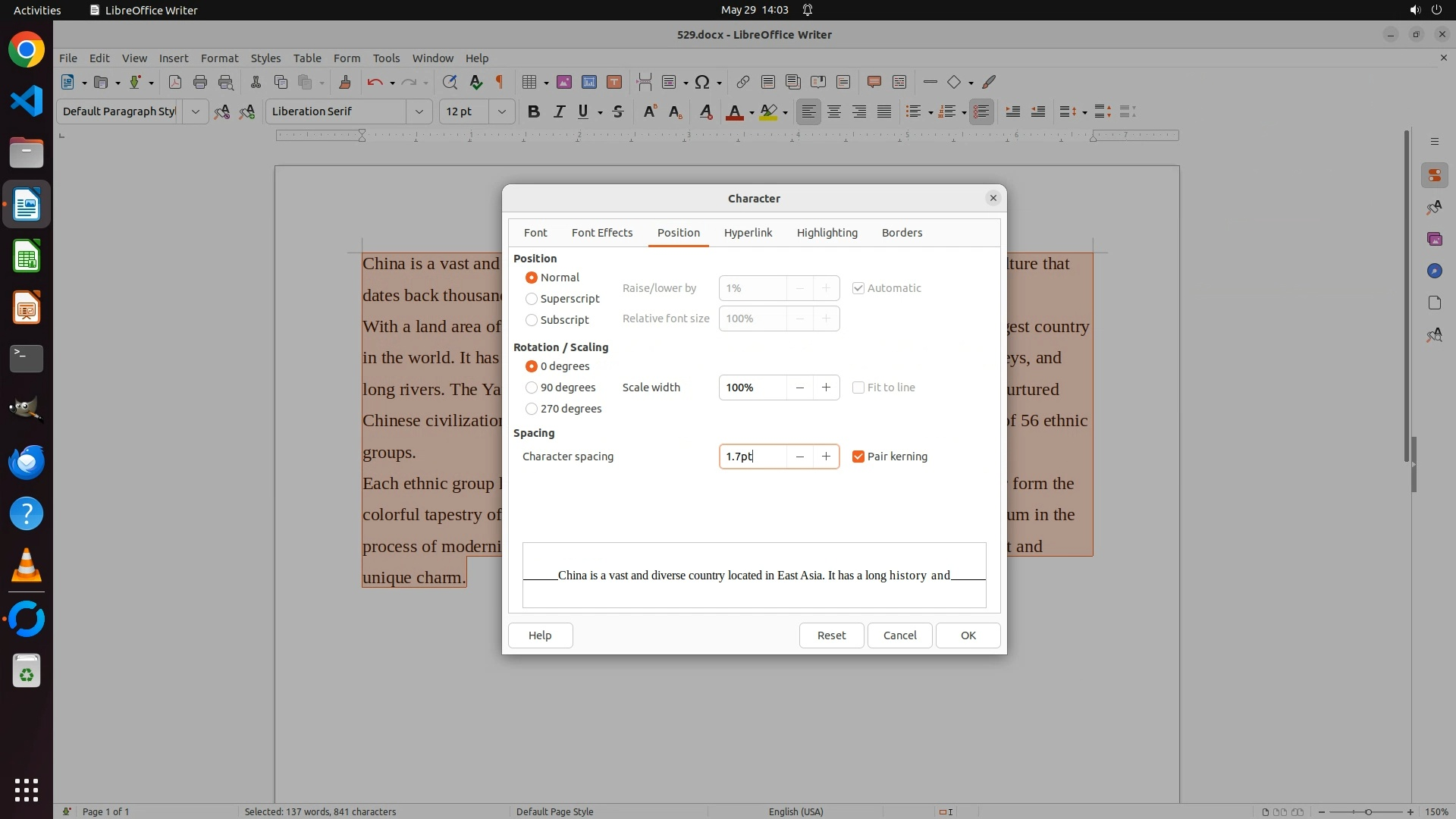
Task: Enable the Fit to line checkbox
Action: click(x=858, y=388)
